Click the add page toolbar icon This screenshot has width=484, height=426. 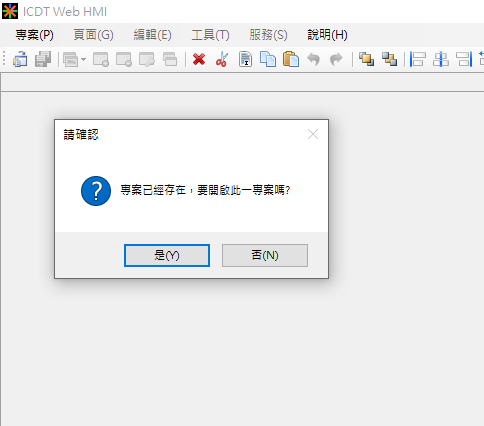click(x=101, y=59)
